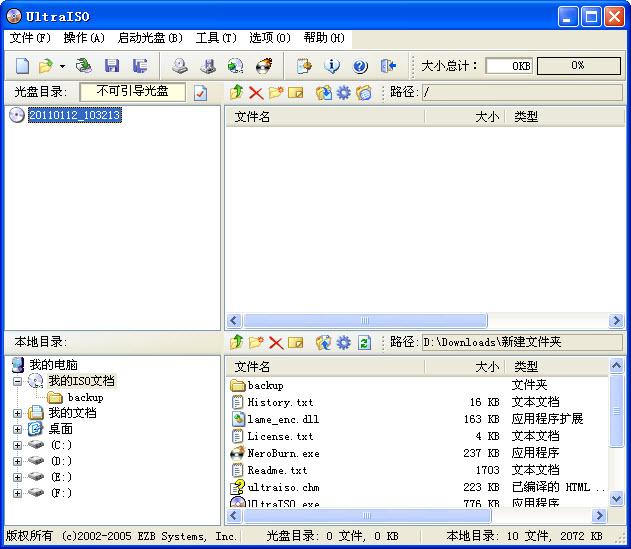
Task: Click the extract files icon in 光盘目录 toolbar
Action: click(x=324, y=93)
